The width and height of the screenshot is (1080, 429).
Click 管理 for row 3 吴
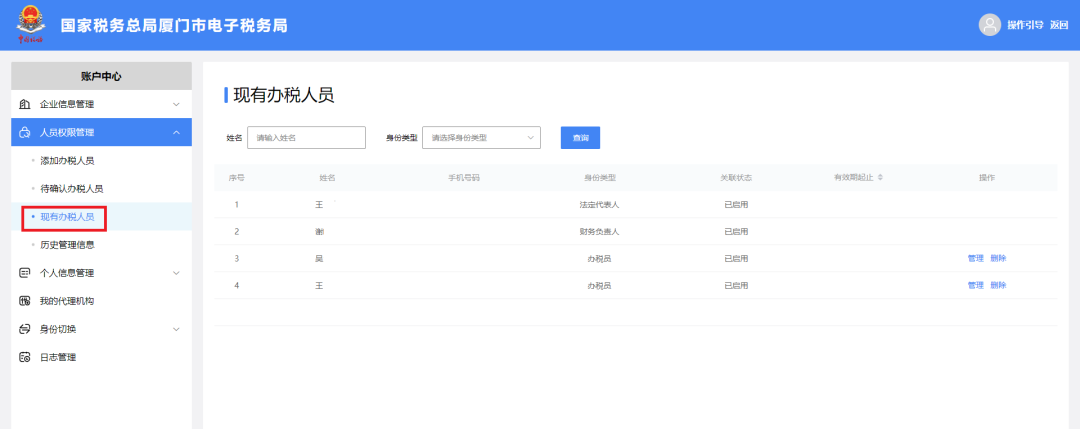tap(975, 259)
